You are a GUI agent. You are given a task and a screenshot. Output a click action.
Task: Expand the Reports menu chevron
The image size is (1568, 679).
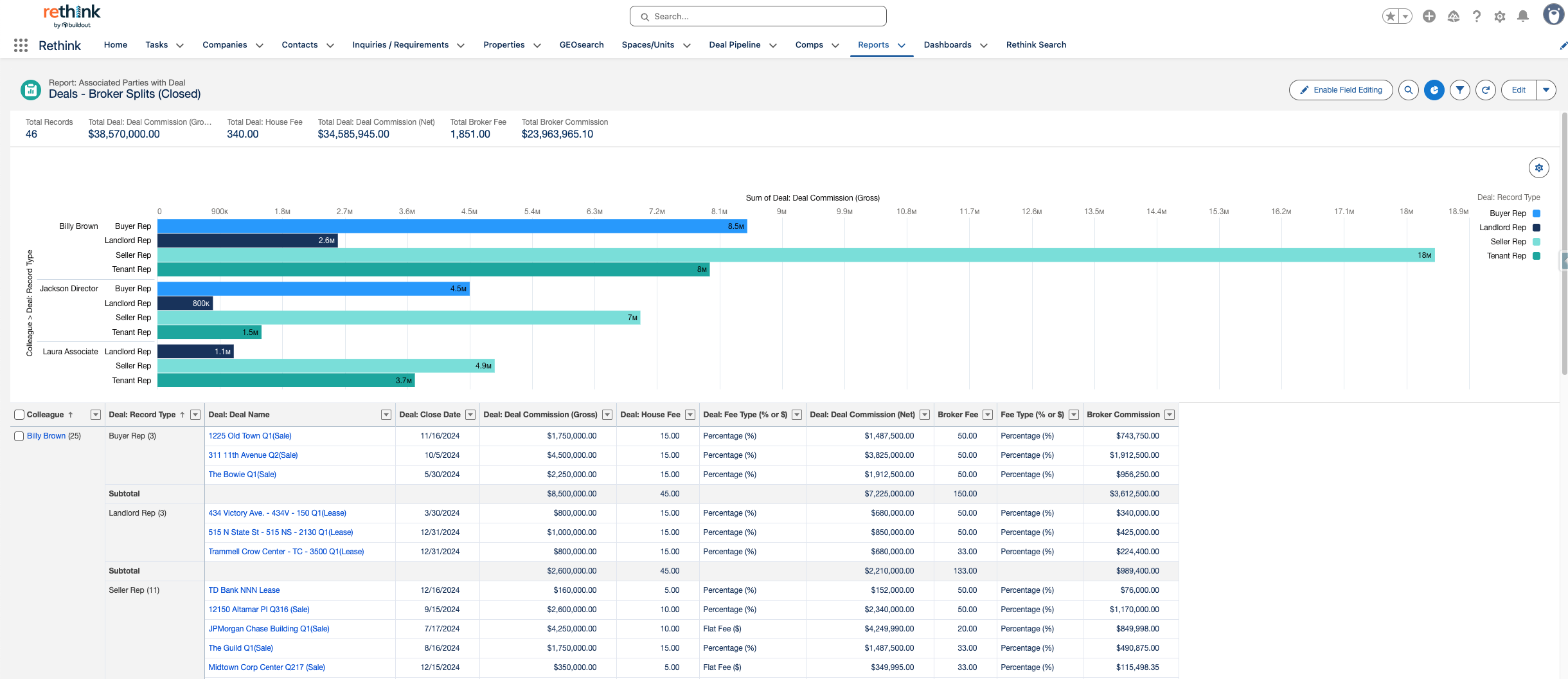[902, 46]
